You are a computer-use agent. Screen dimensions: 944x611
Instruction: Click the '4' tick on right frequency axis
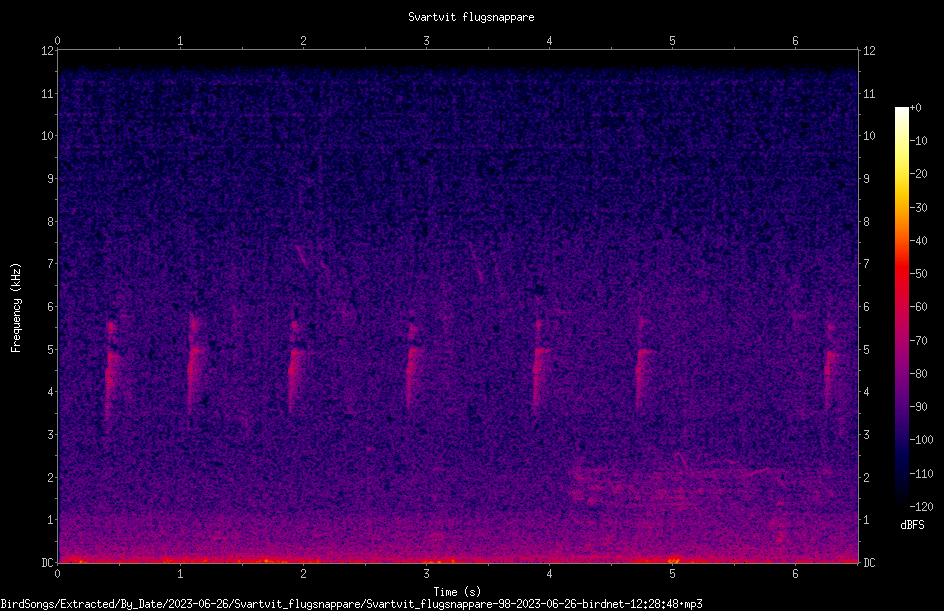click(866, 392)
